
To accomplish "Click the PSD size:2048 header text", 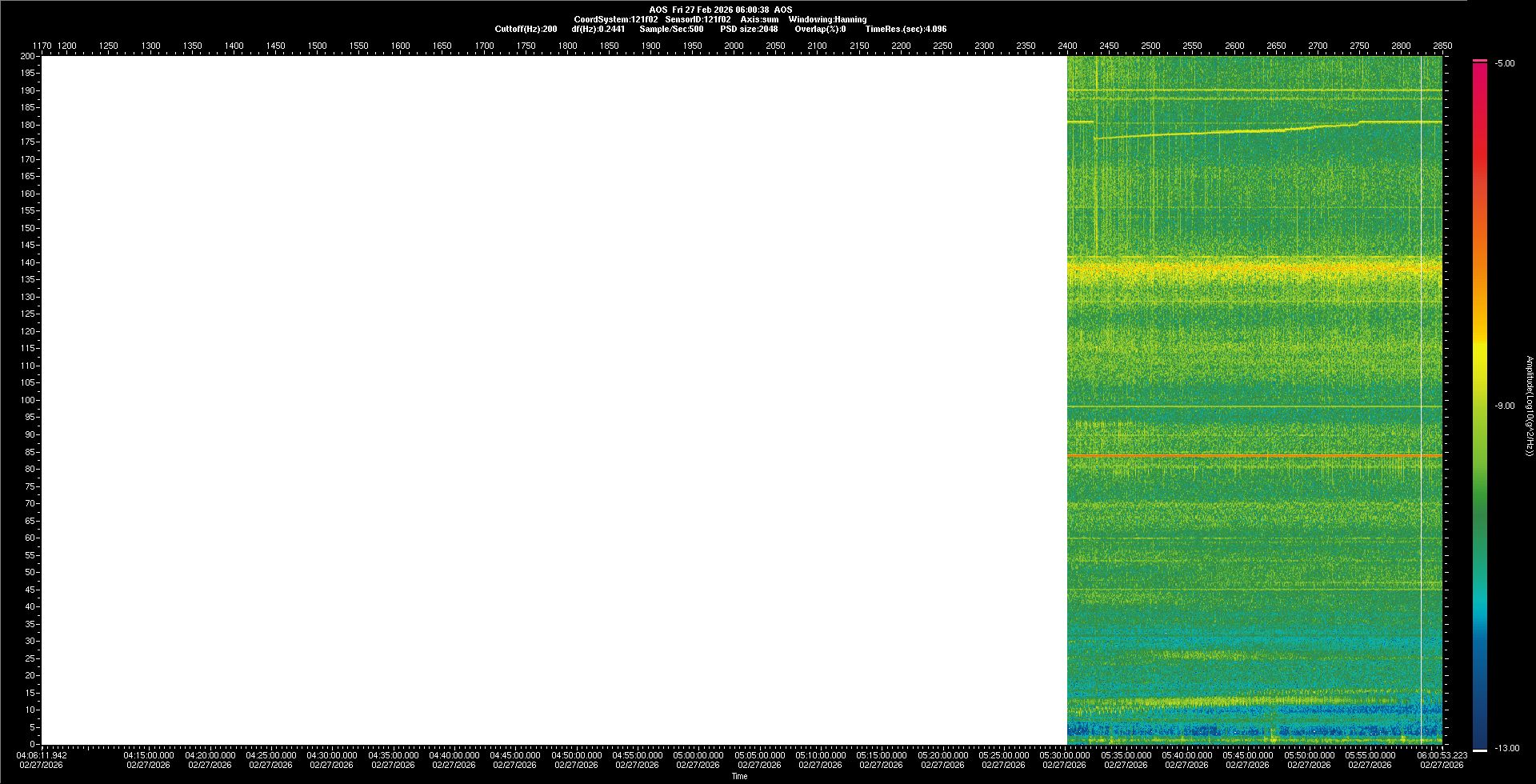I will point(749,29).
